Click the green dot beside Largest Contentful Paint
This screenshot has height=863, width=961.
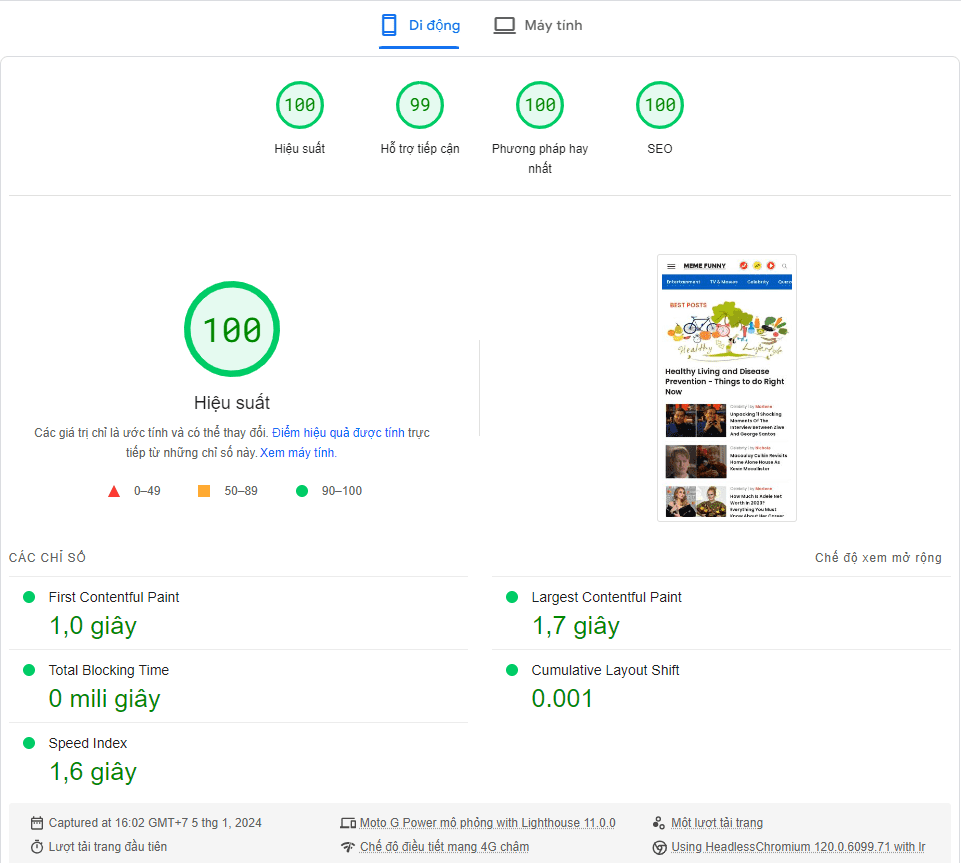(x=512, y=597)
